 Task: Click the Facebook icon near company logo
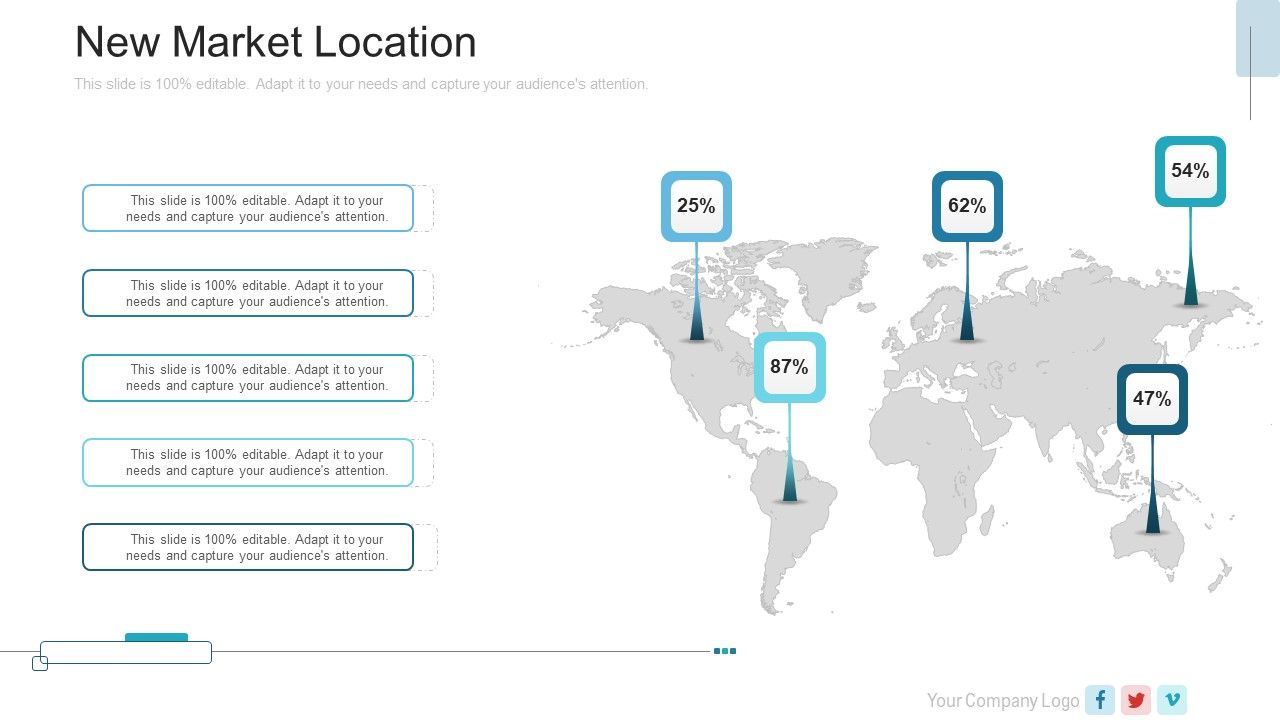point(1100,700)
